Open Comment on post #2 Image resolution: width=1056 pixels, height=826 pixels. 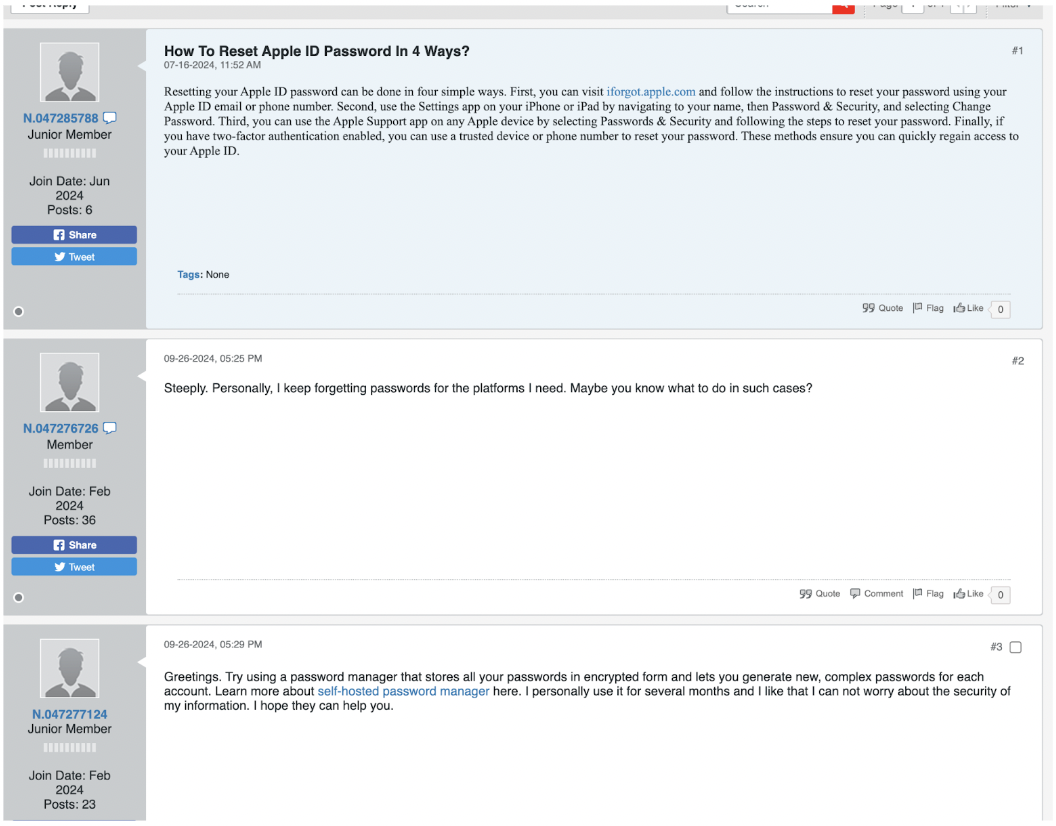click(876, 594)
